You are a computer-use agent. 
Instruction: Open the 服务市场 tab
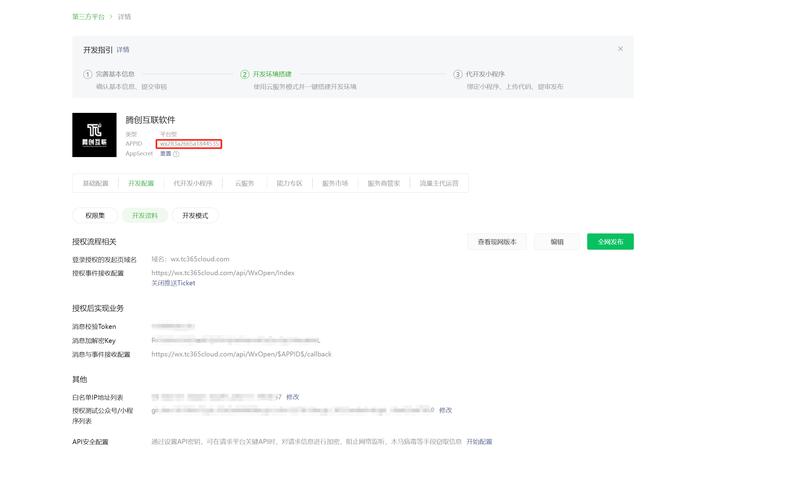[x=335, y=183]
